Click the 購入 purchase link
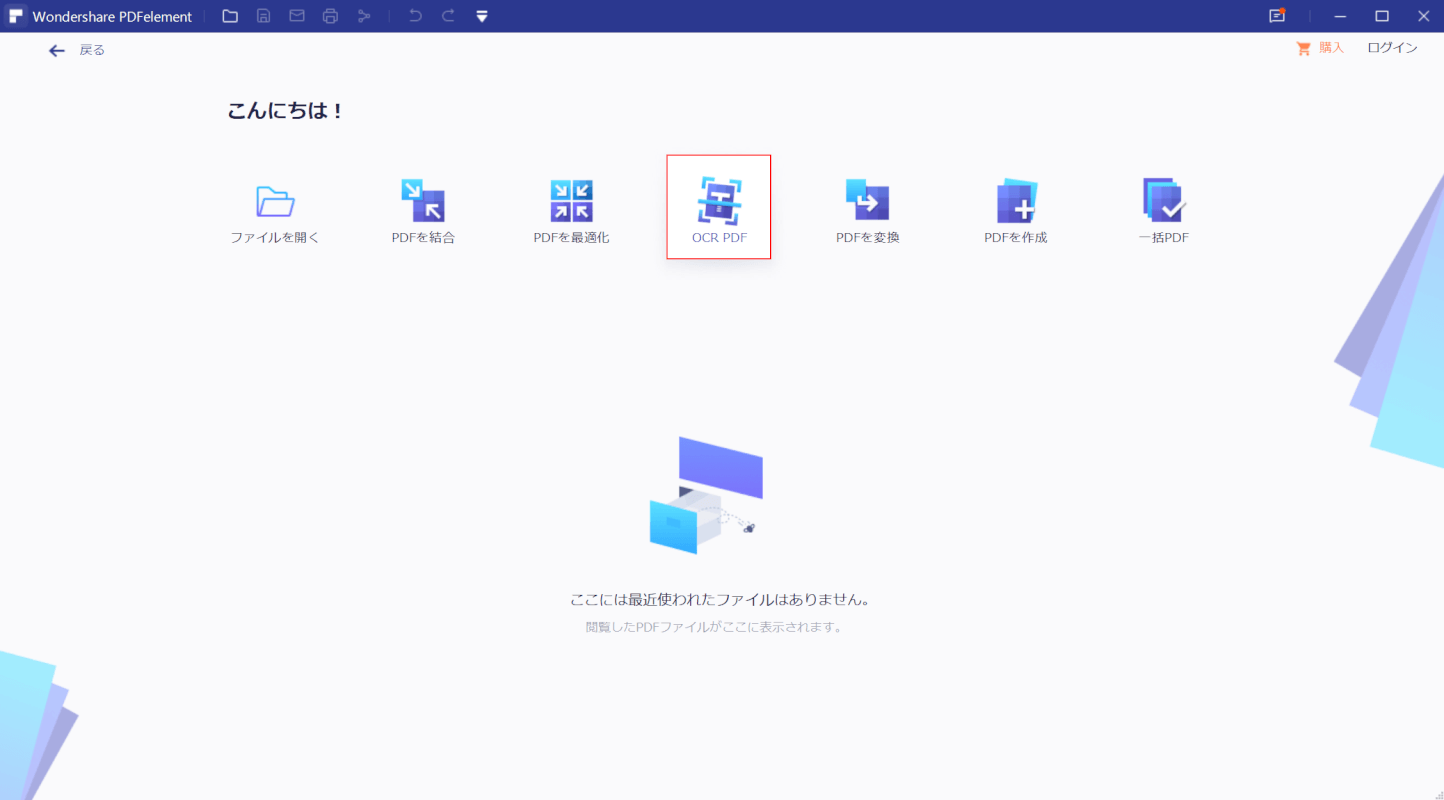The width and height of the screenshot is (1444, 800). 1320,48
